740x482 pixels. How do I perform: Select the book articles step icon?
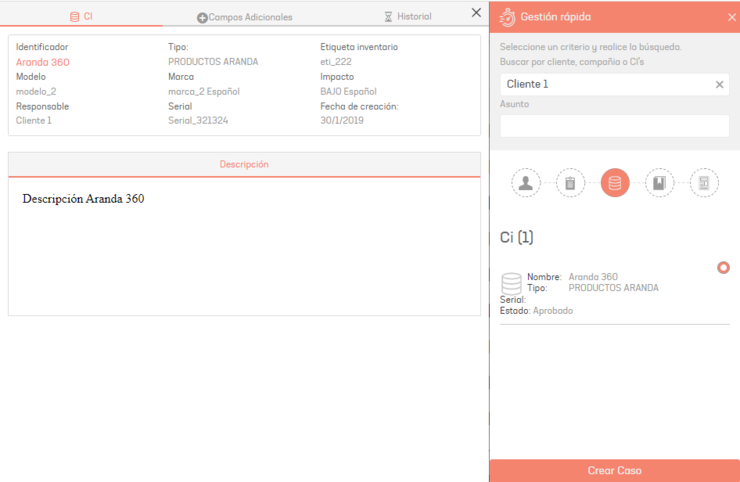[659, 183]
